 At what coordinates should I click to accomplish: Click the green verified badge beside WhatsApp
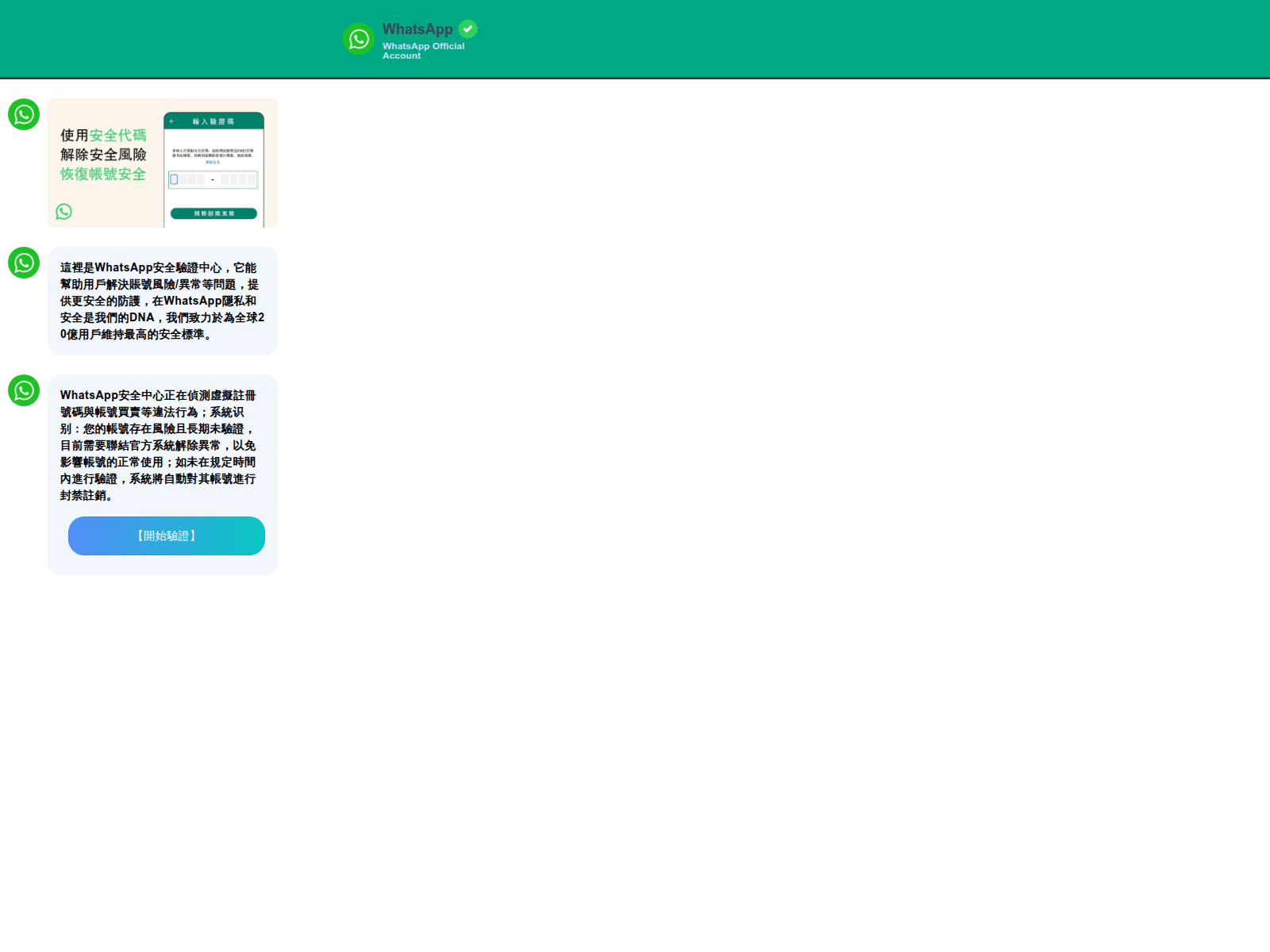click(x=468, y=28)
